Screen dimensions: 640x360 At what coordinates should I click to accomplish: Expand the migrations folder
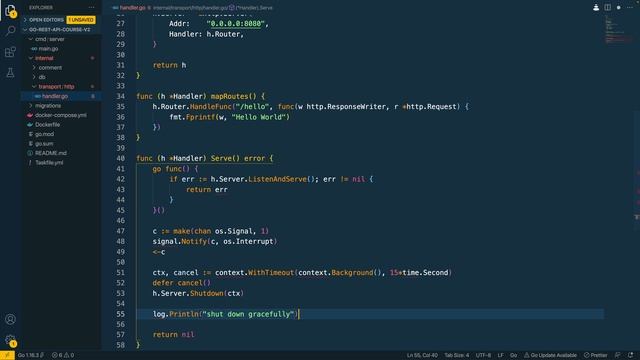(31, 105)
